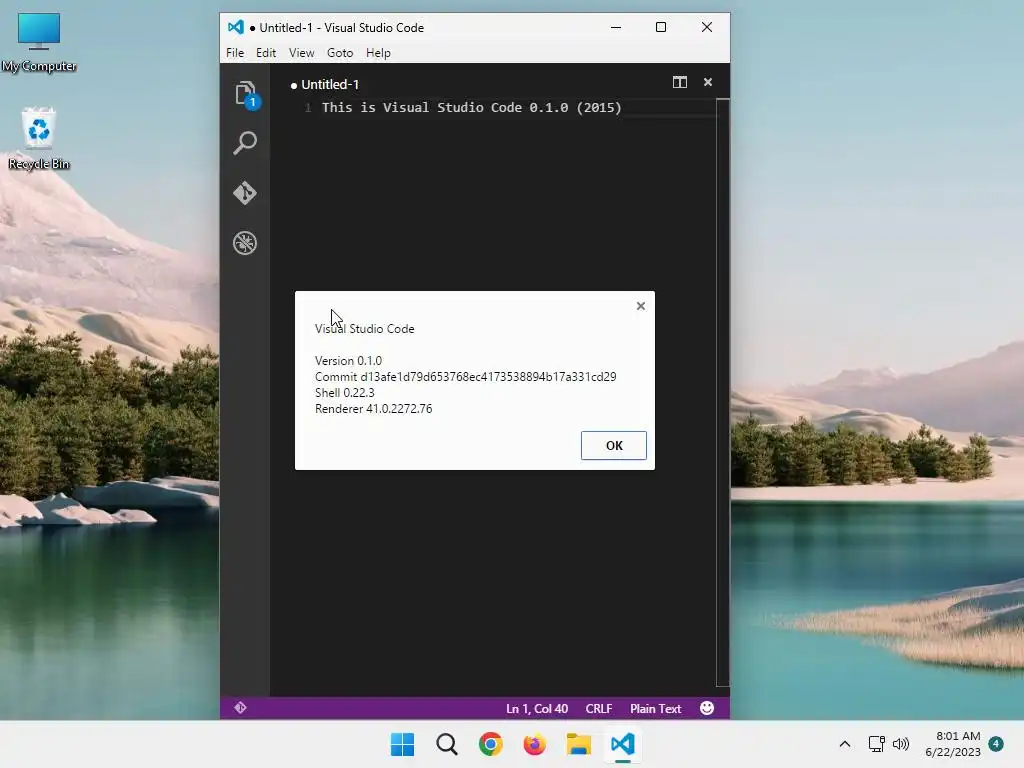Close the About dialog with the X
Screen dimensions: 1024x768
(641, 306)
